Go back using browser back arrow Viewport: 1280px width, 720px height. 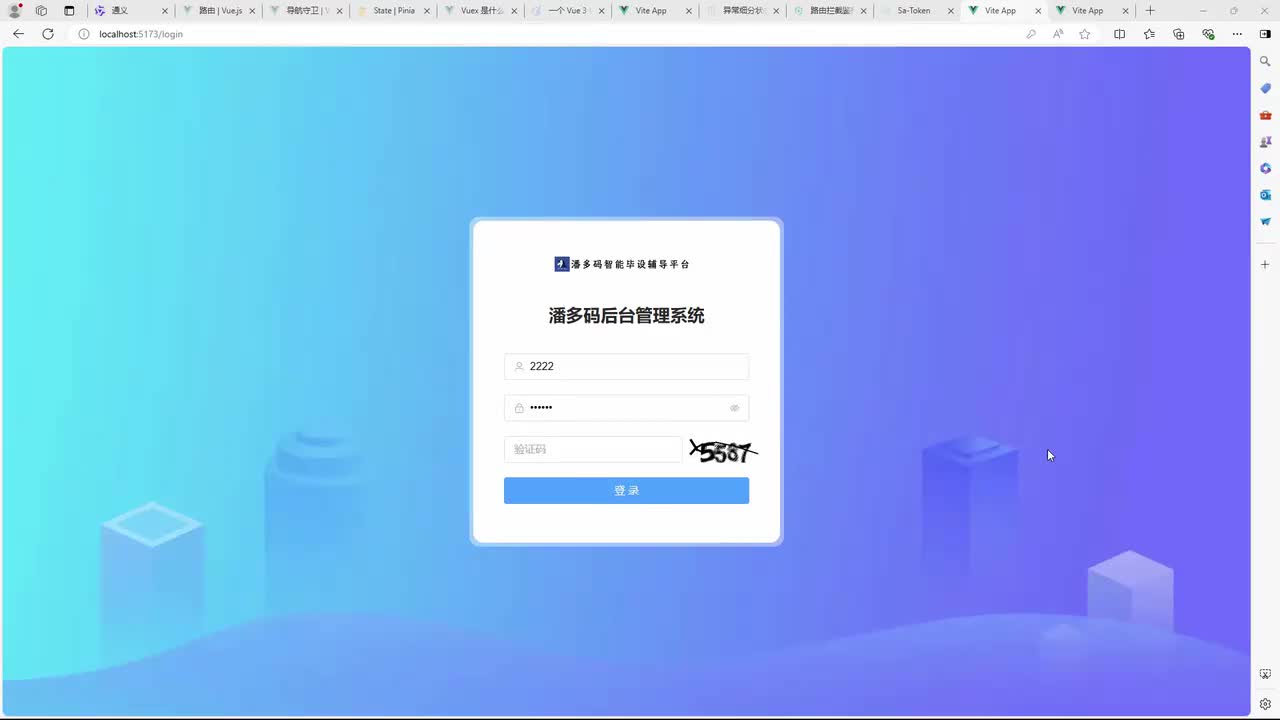(x=18, y=34)
